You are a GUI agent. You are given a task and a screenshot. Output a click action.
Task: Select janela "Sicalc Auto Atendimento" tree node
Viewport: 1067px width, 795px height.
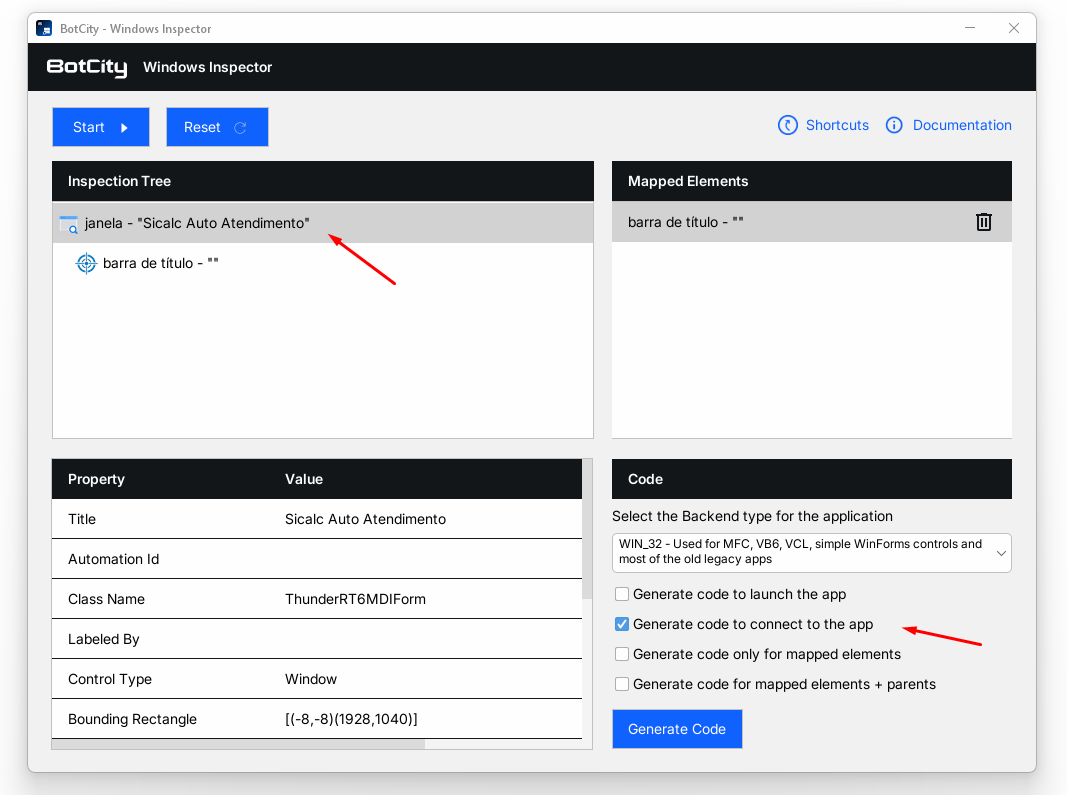click(x=197, y=224)
